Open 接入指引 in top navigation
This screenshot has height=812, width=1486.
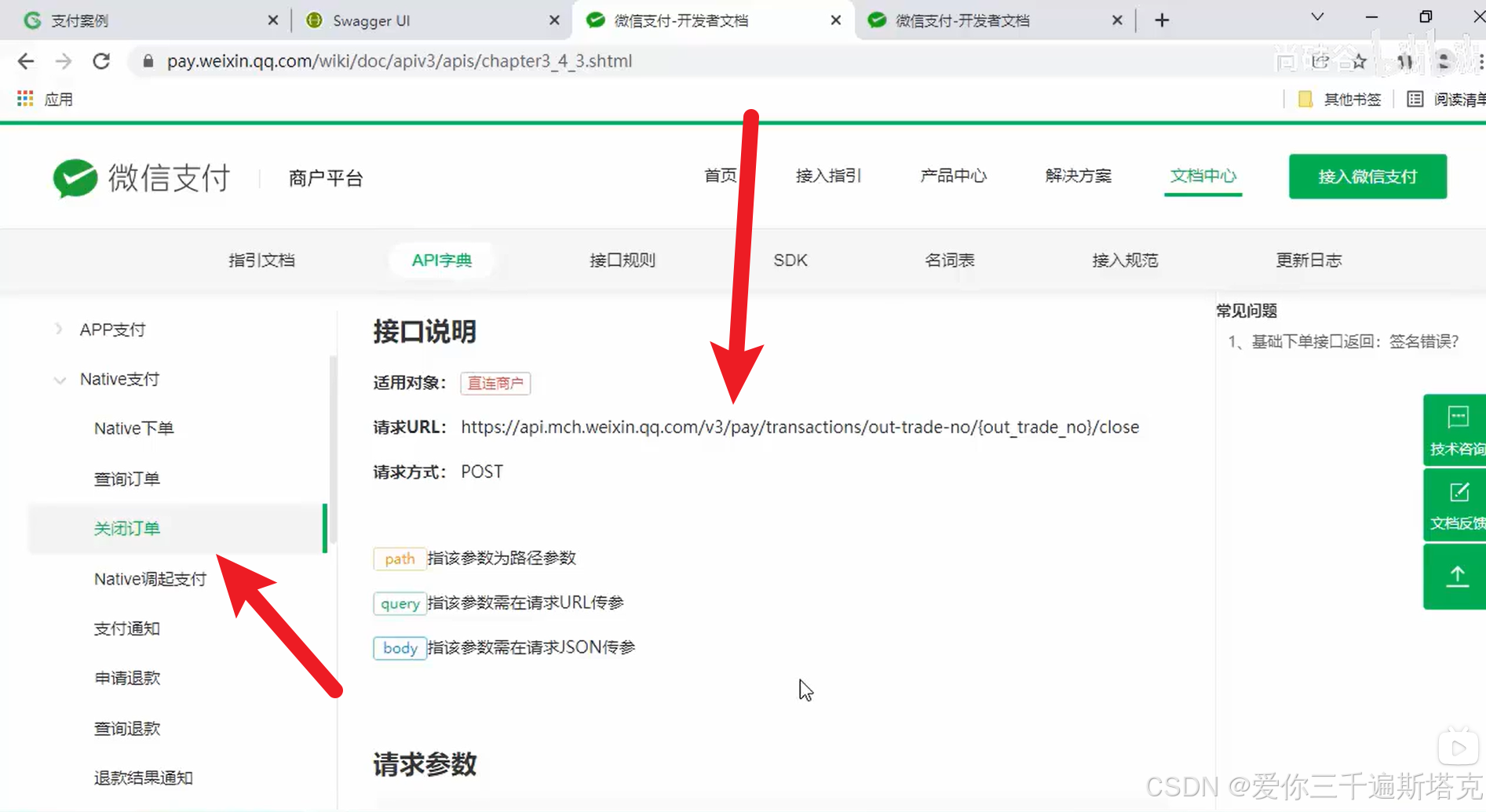828,176
